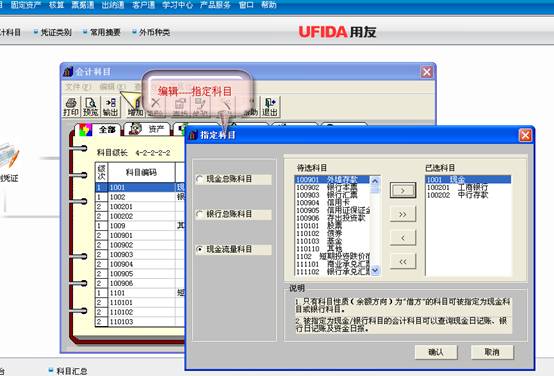Select the 银行总账科目 radio button

pyautogui.click(x=200, y=214)
